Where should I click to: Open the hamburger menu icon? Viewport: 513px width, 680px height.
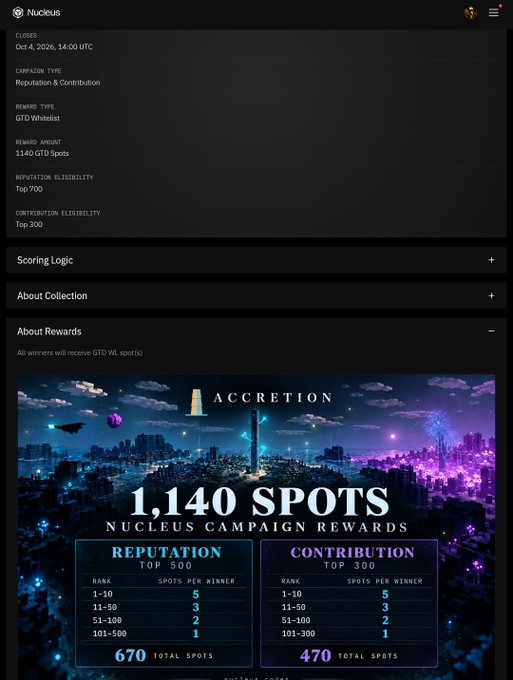[493, 13]
